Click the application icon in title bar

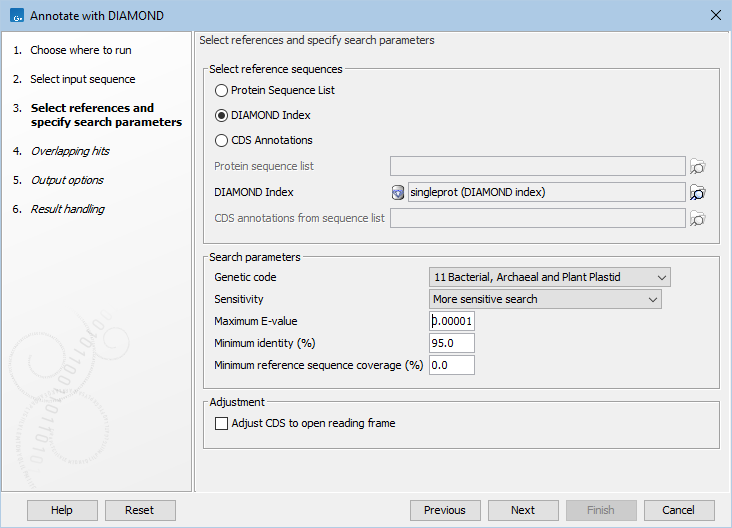pyautogui.click(x=14, y=15)
